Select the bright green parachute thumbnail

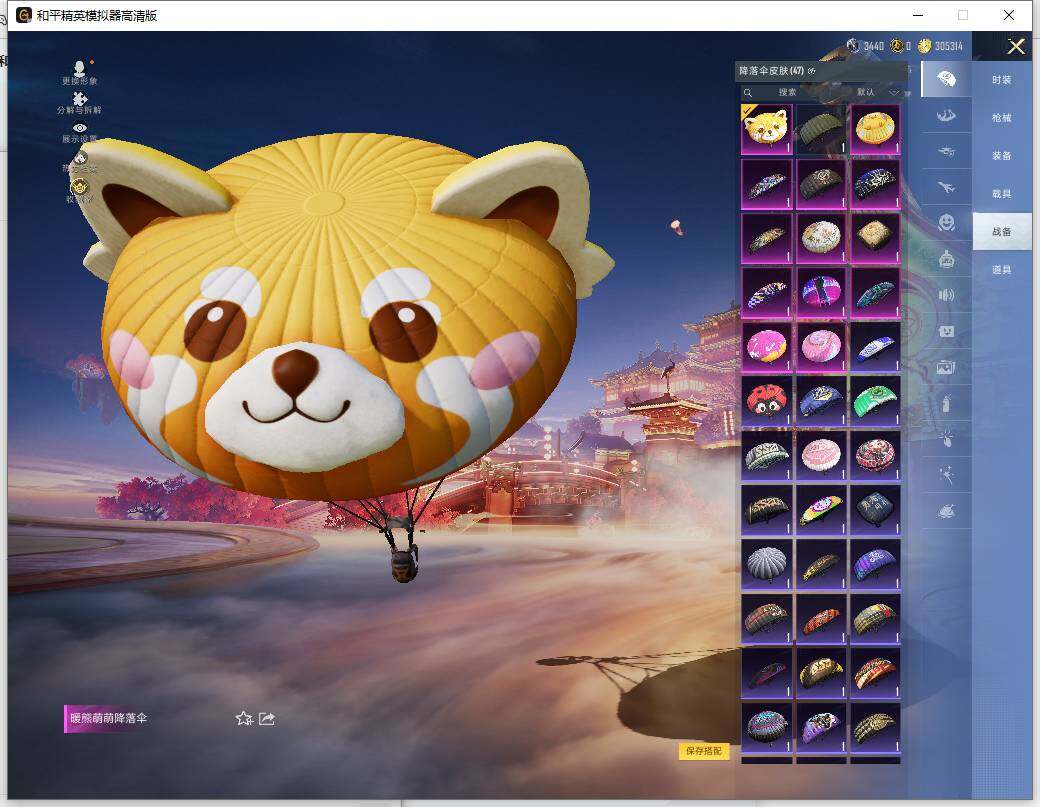click(x=876, y=401)
